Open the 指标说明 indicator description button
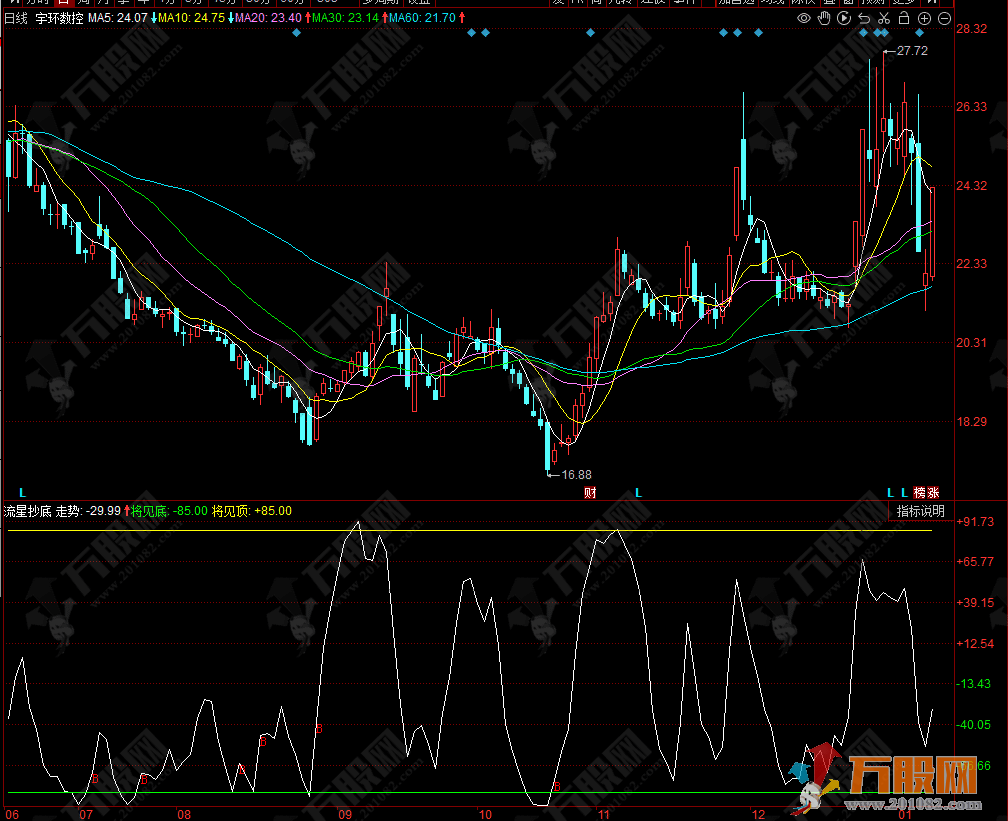Screen dimensions: 1008x821 pos(921,511)
